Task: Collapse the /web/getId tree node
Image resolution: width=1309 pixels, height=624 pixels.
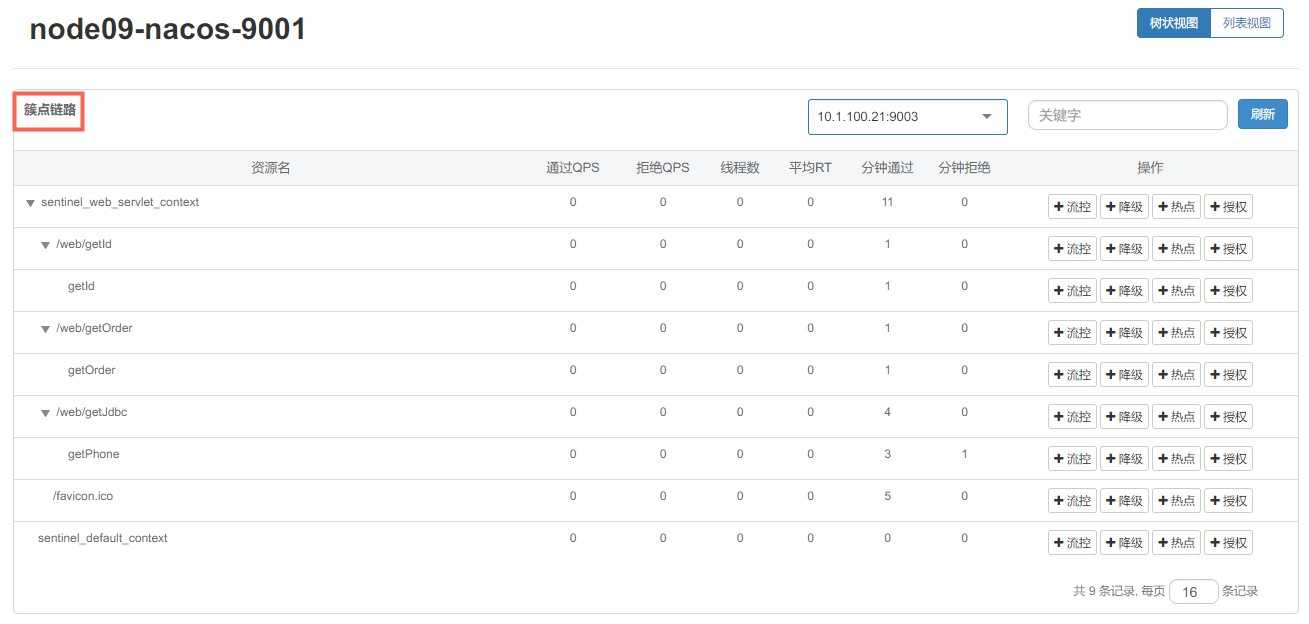Action: tap(45, 245)
